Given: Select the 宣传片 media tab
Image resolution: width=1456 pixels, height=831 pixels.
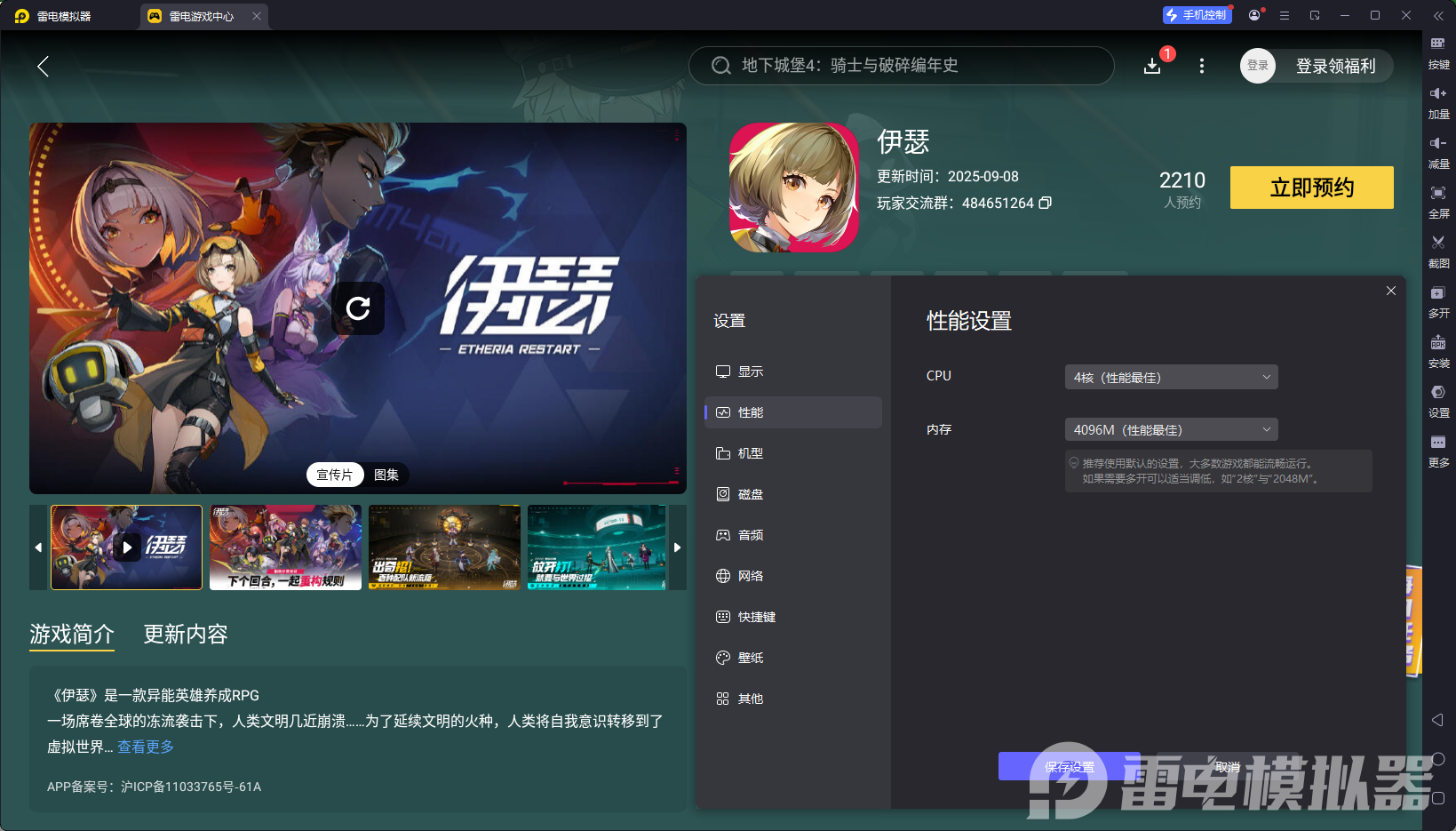Looking at the screenshot, I should coord(335,475).
